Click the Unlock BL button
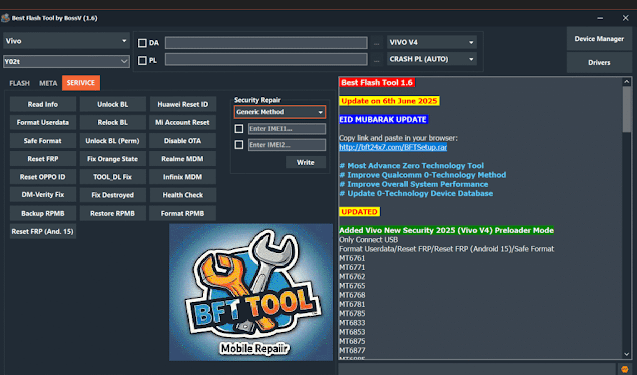This screenshot has height=375, width=637. click(x=113, y=104)
